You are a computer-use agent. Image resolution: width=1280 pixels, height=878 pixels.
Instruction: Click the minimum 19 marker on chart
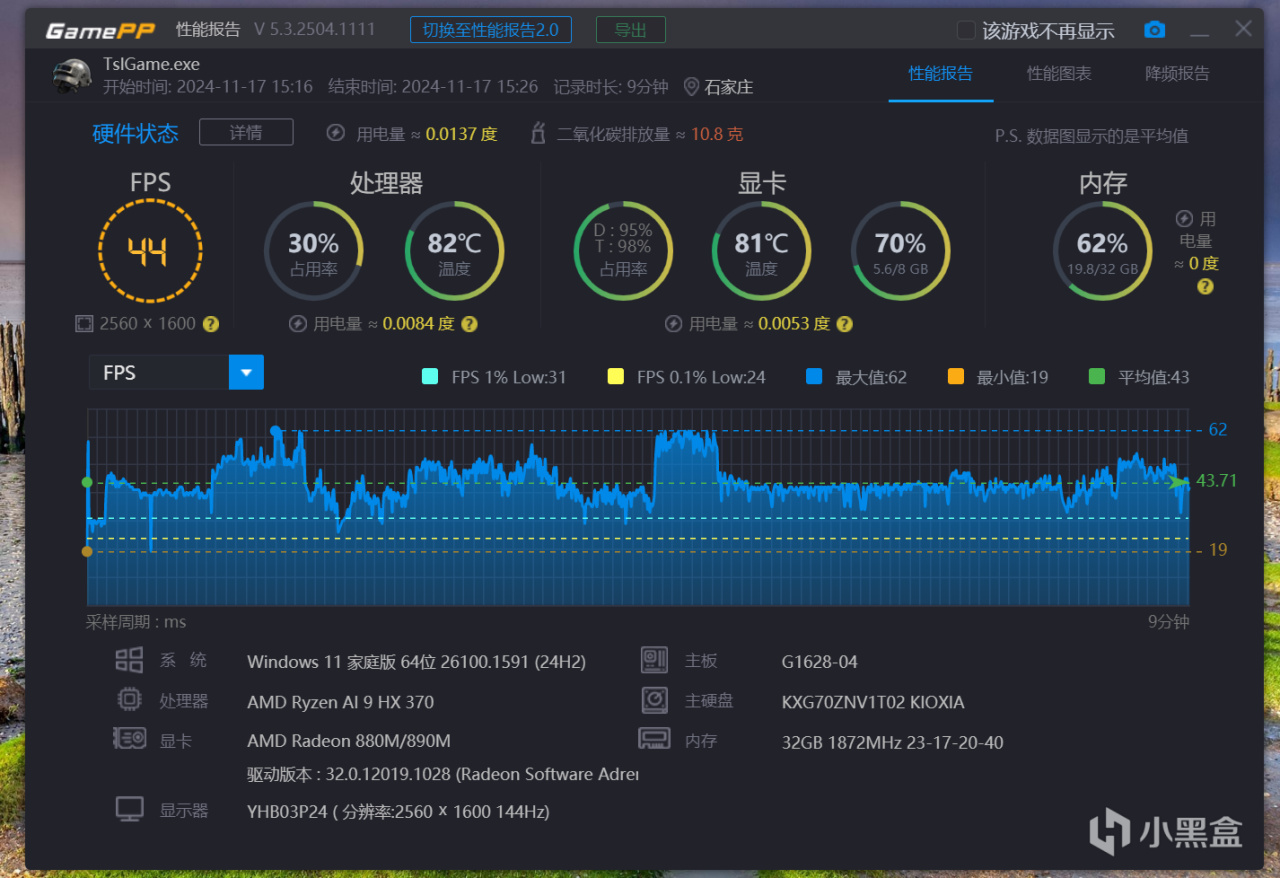tap(87, 551)
